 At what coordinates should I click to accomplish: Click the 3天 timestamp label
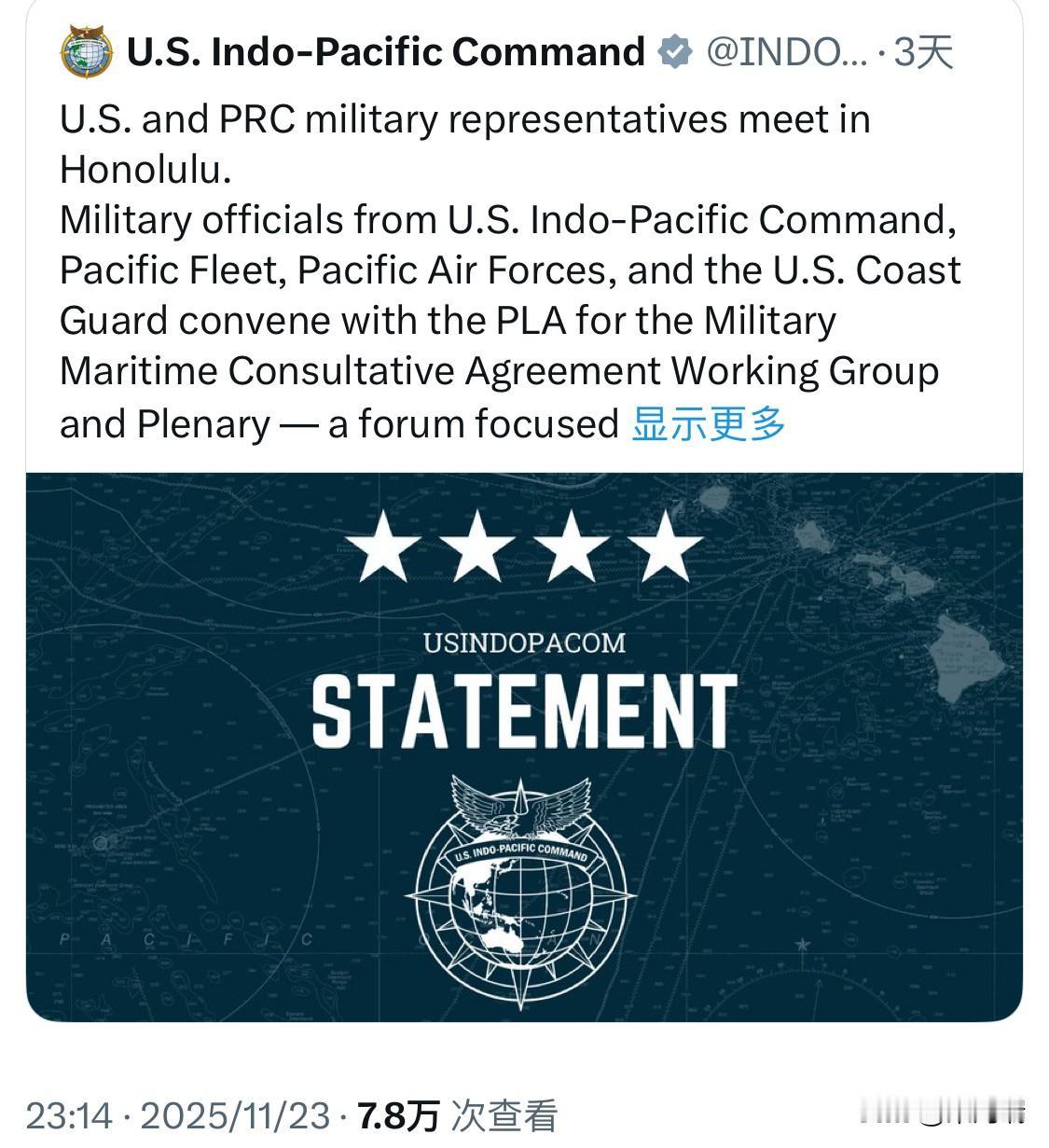pos(924,53)
